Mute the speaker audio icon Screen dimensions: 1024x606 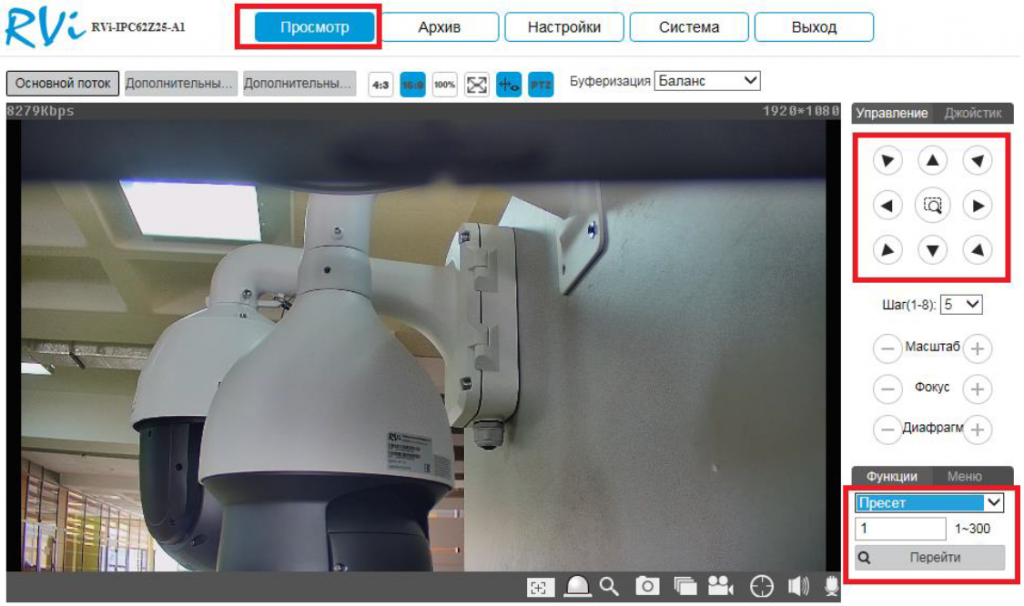798,587
